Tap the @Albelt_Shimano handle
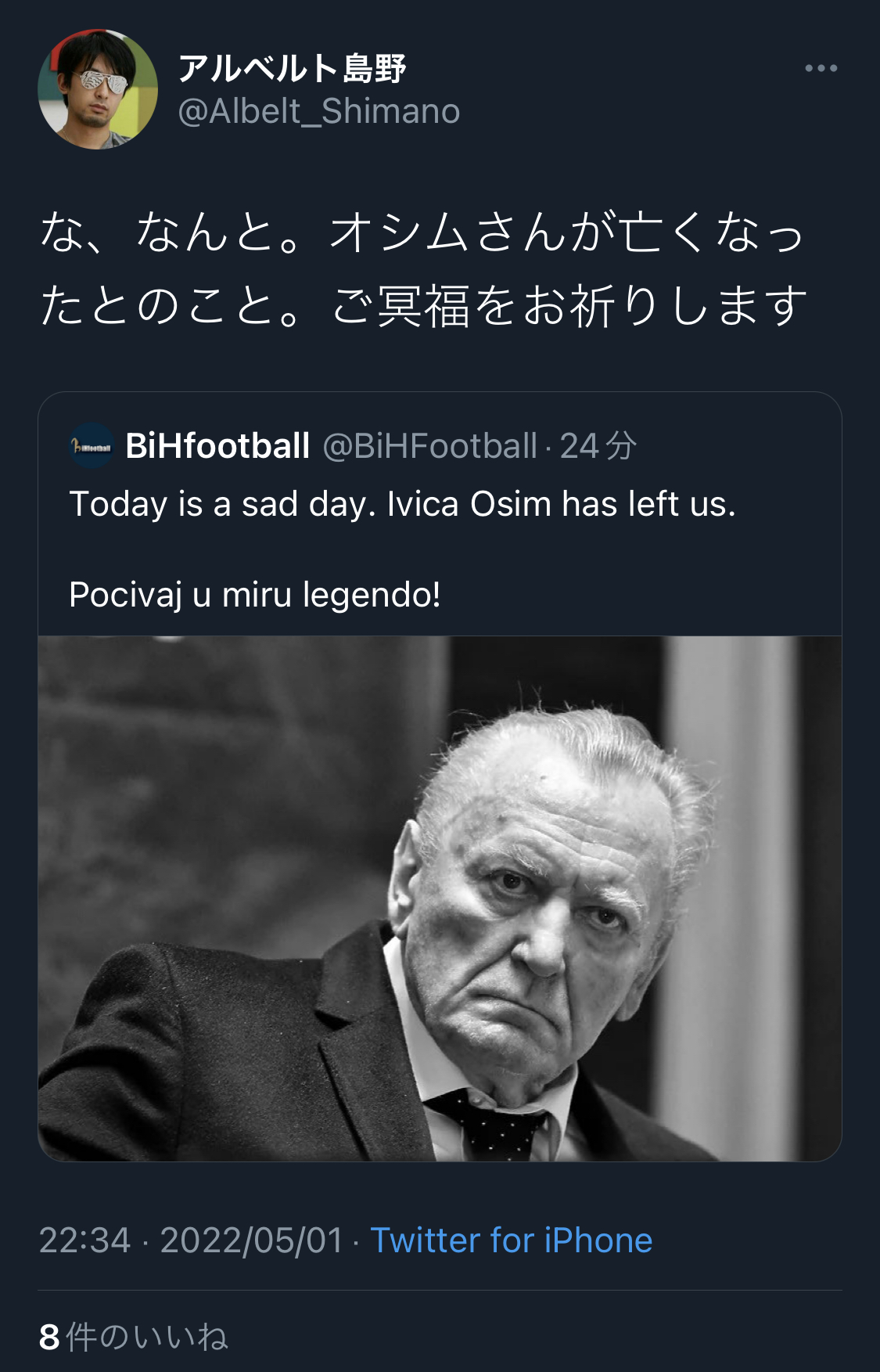 tap(319, 111)
